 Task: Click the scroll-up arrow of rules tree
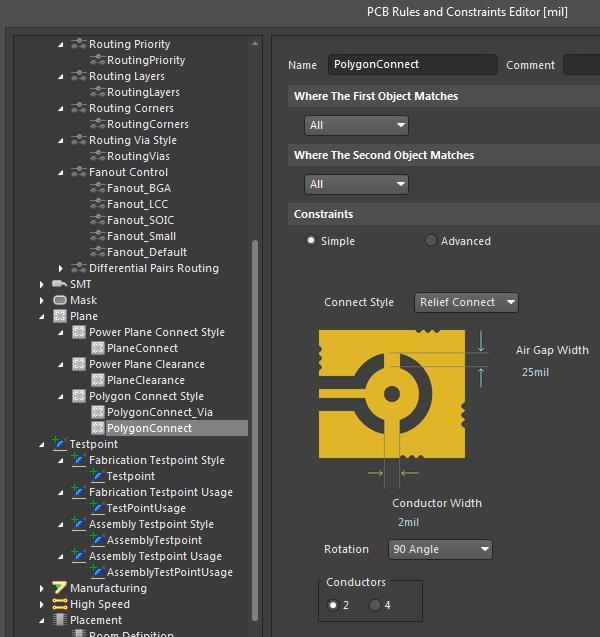point(255,43)
